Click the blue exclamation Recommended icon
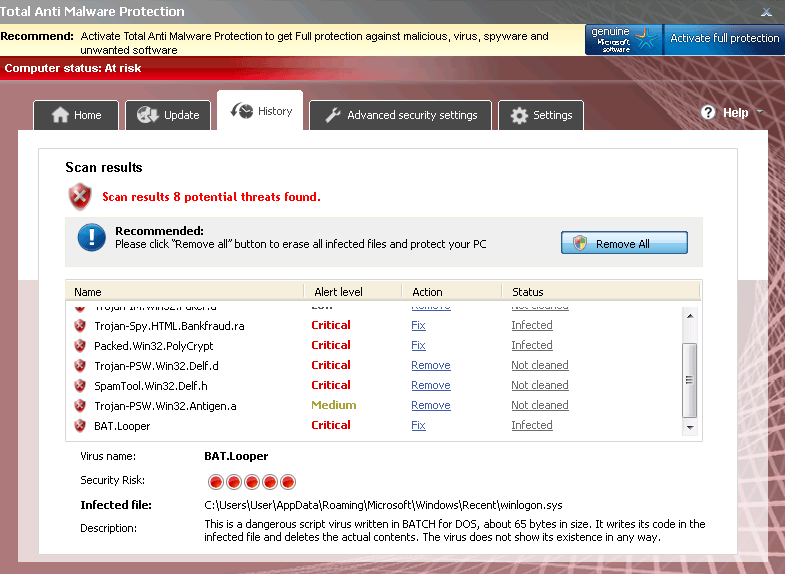The image size is (785, 574). (x=92, y=237)
